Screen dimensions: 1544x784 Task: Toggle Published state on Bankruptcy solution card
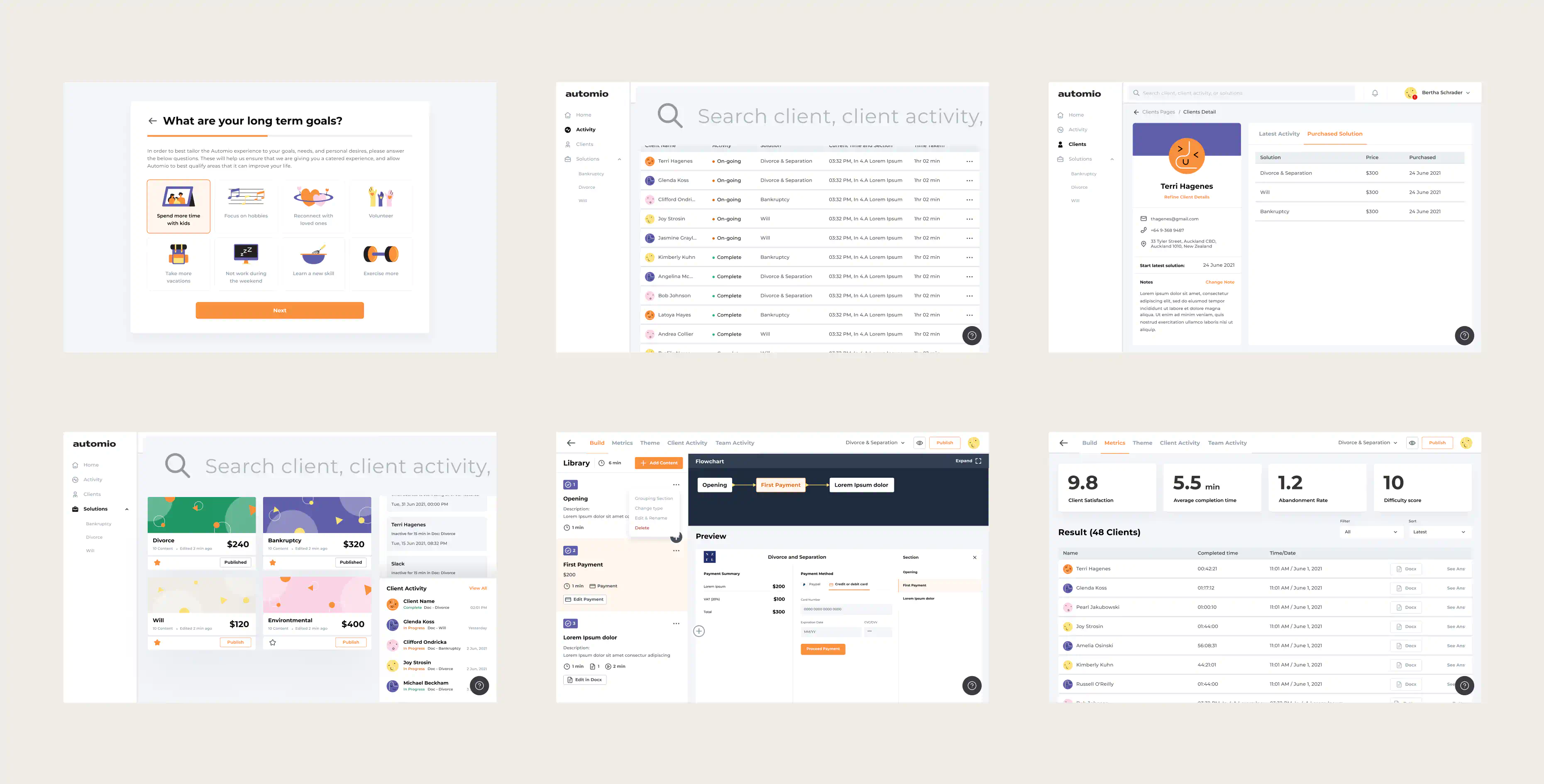tap(352, 563)
